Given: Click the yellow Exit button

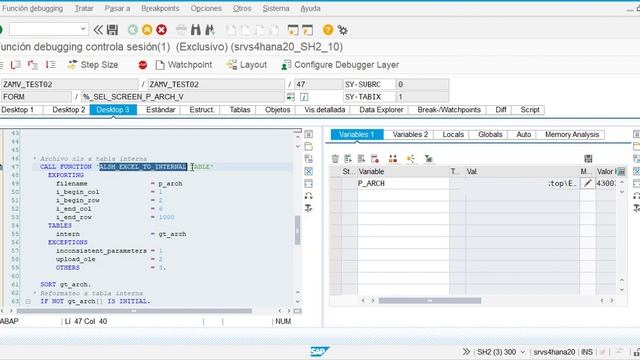Looking at the screenshot, I should coord(147,30).
